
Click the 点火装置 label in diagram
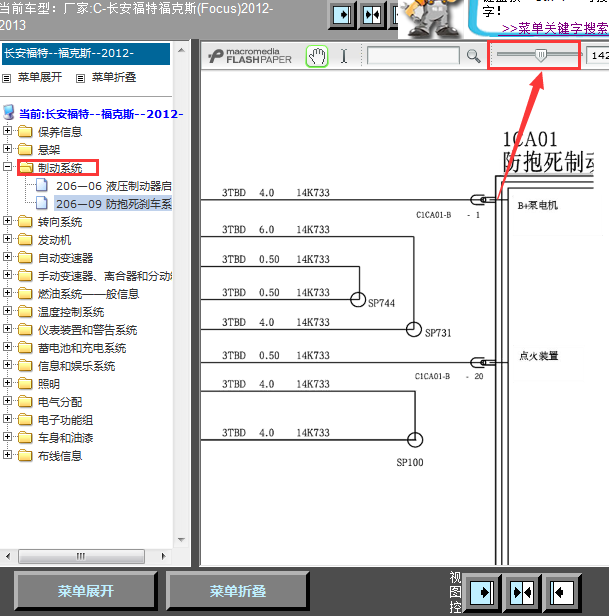tap(538, 356)
